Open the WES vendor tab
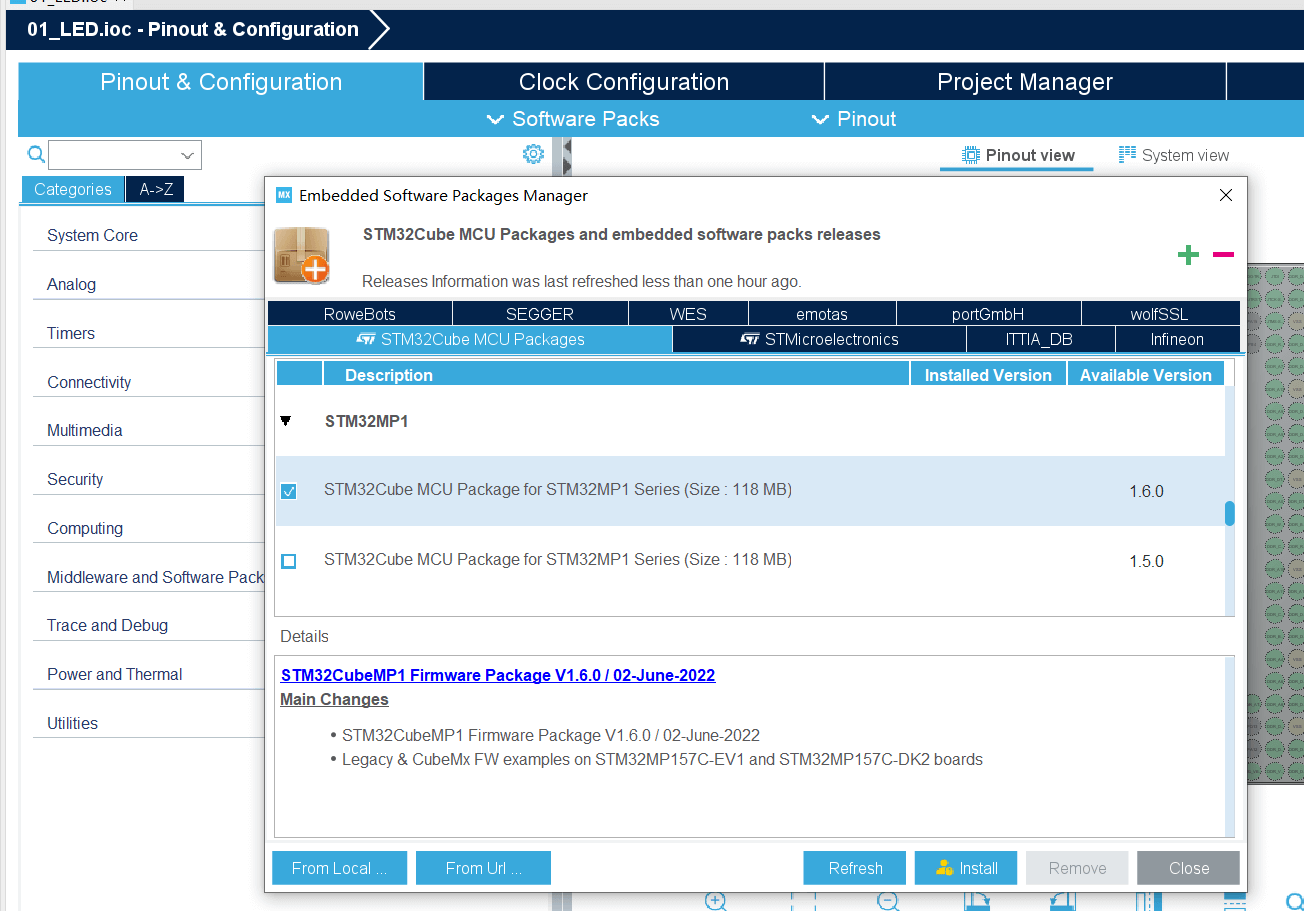1304x911 pixels. [688, 314]
